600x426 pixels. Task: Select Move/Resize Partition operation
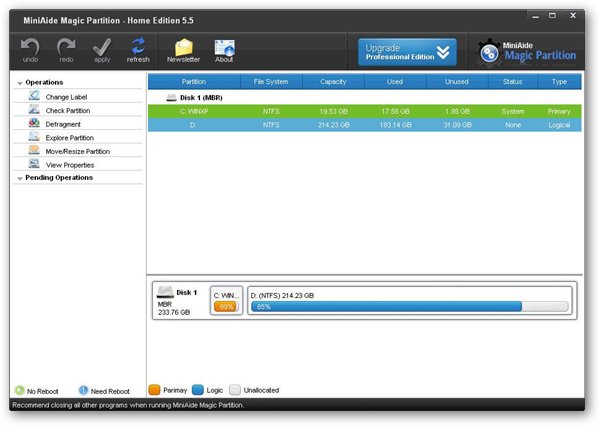(x=78, y=151)
